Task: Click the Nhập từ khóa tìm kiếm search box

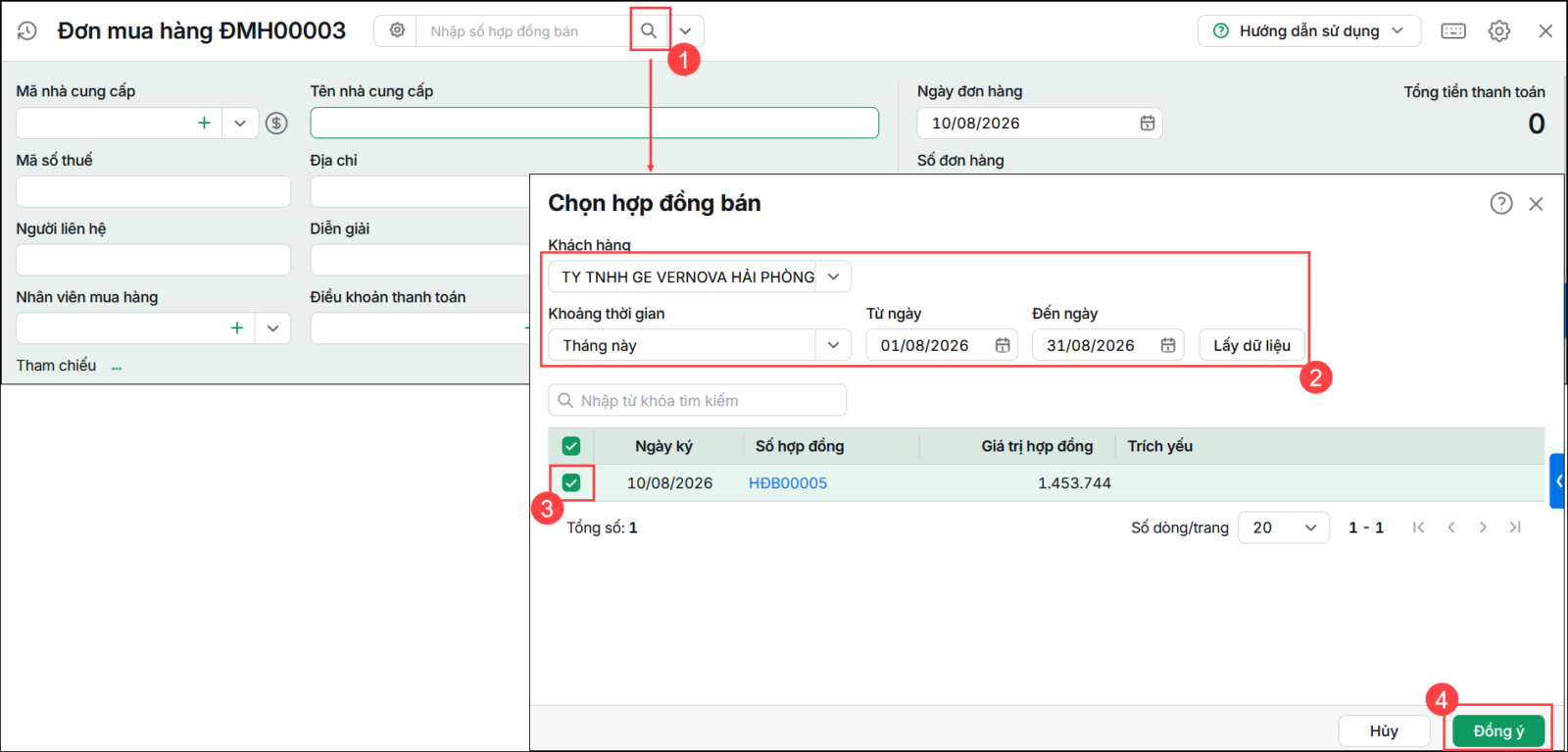Action: pyautogui.click(x=697, y=400)
